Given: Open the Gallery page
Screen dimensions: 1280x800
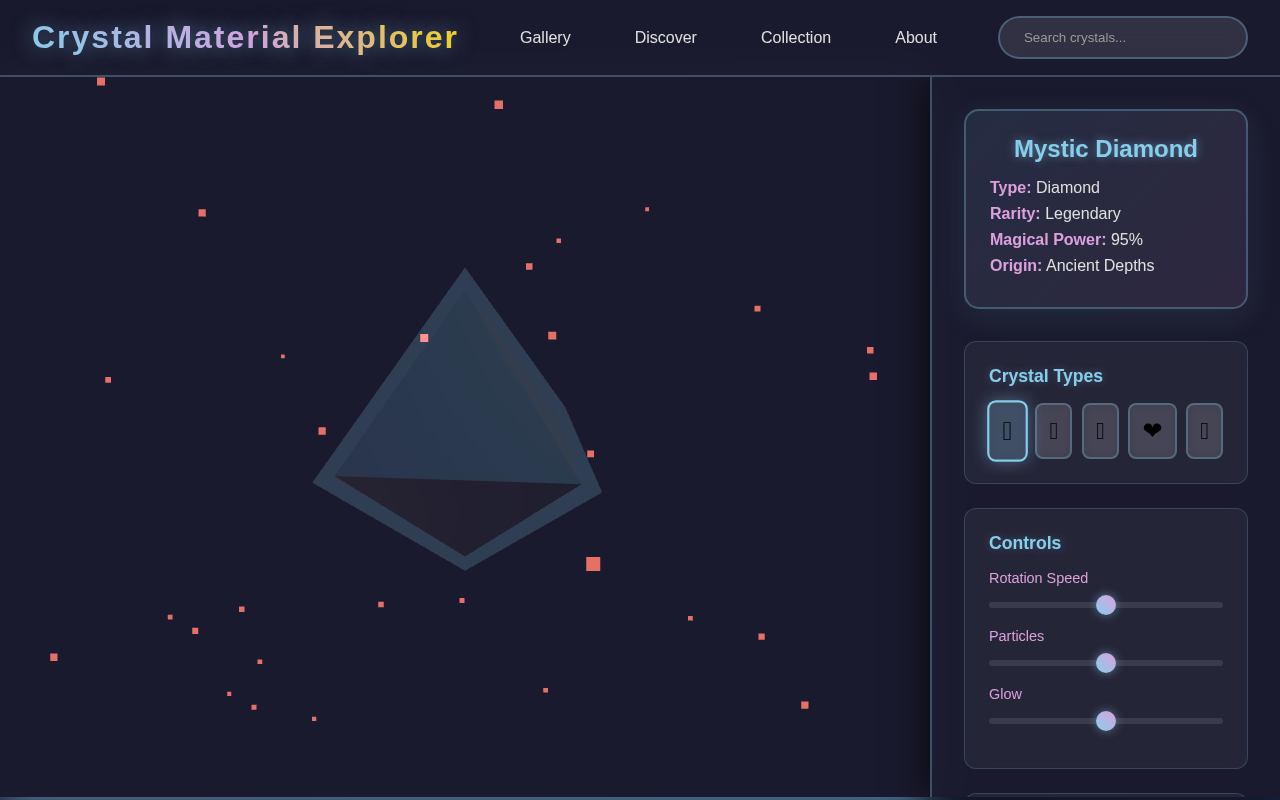Looking at the screenshot, I should point(545,37).
